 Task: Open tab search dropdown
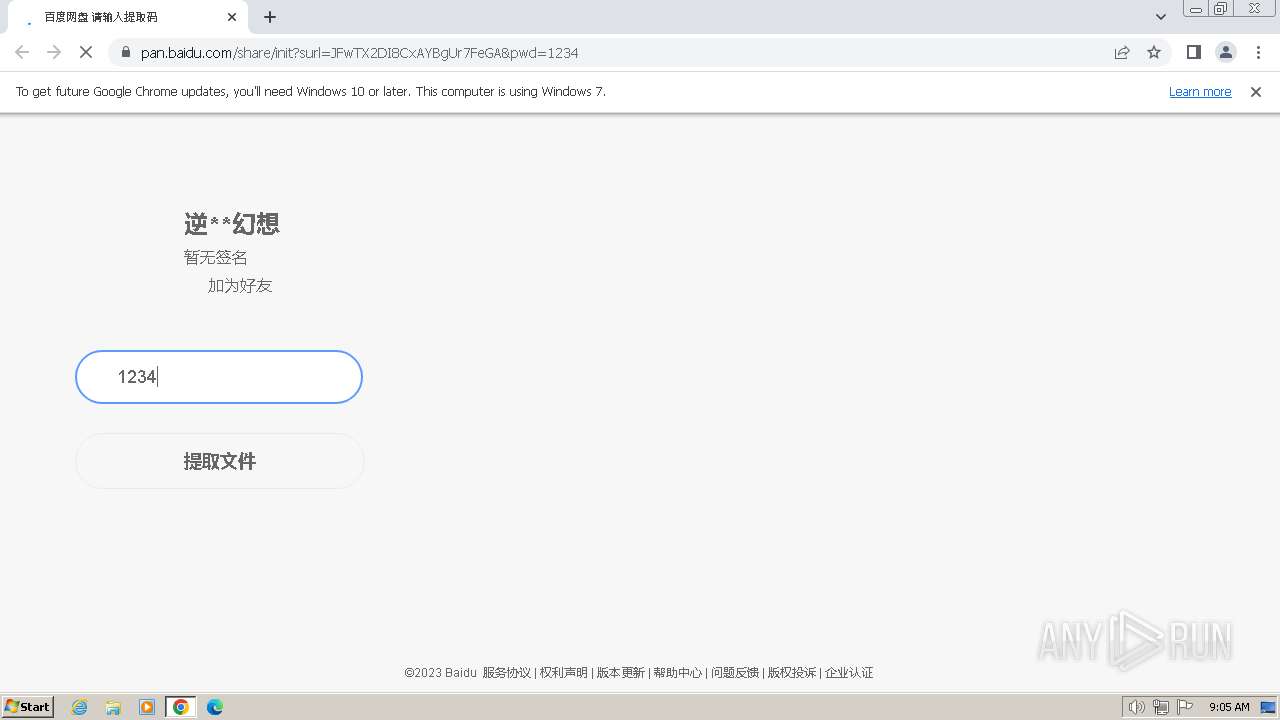pos(1160,17)
